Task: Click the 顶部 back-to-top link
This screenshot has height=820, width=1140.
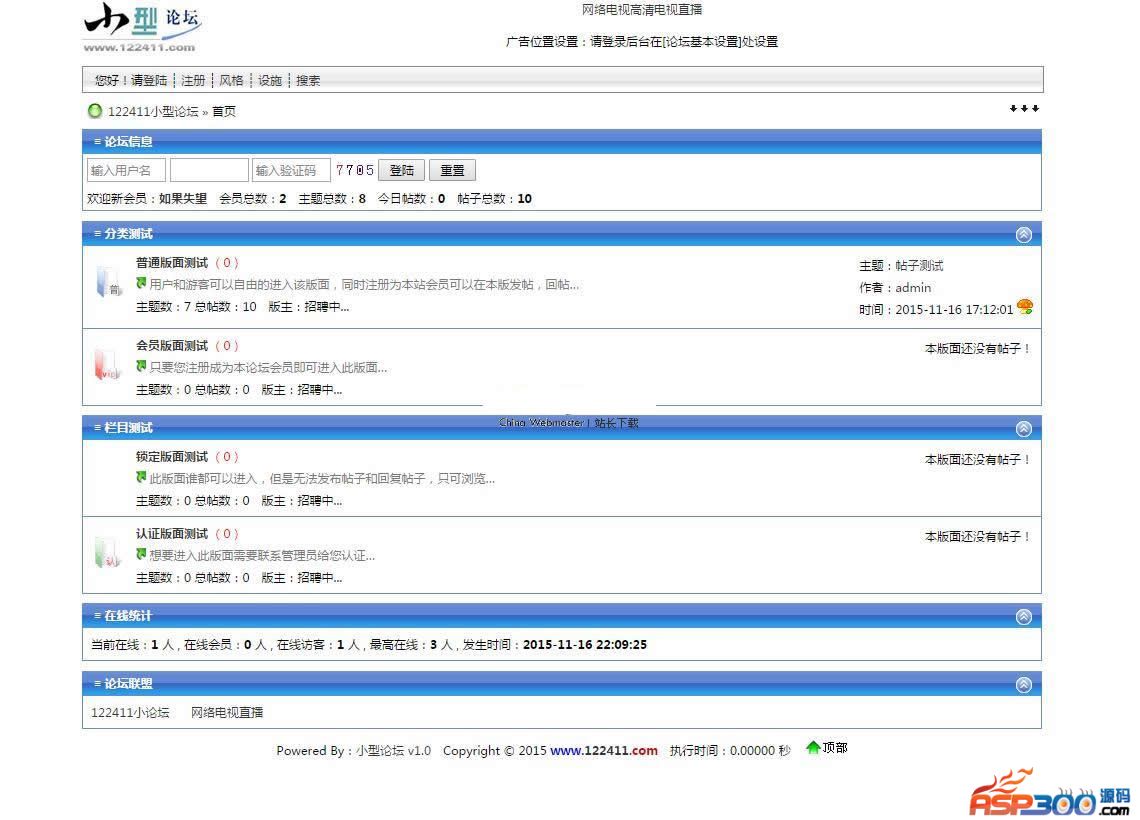Action: point(835,747)
